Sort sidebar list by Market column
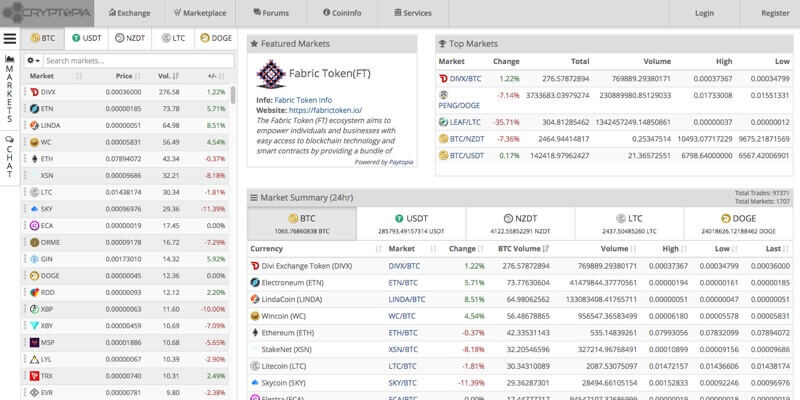 [56, 76]
